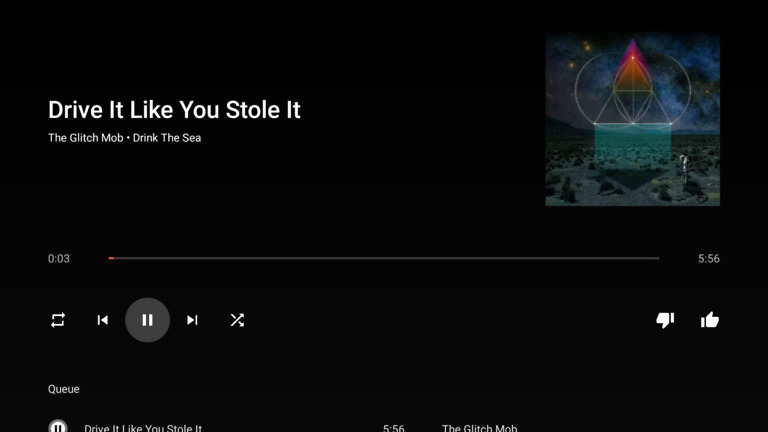
Task: Toggle the repeat mode icon
Action: click(58, 320)
